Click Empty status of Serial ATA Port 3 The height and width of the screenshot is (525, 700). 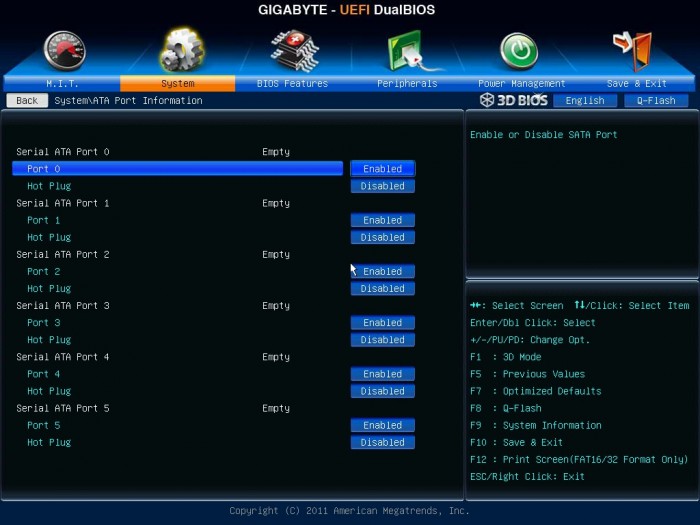[276, 306]
